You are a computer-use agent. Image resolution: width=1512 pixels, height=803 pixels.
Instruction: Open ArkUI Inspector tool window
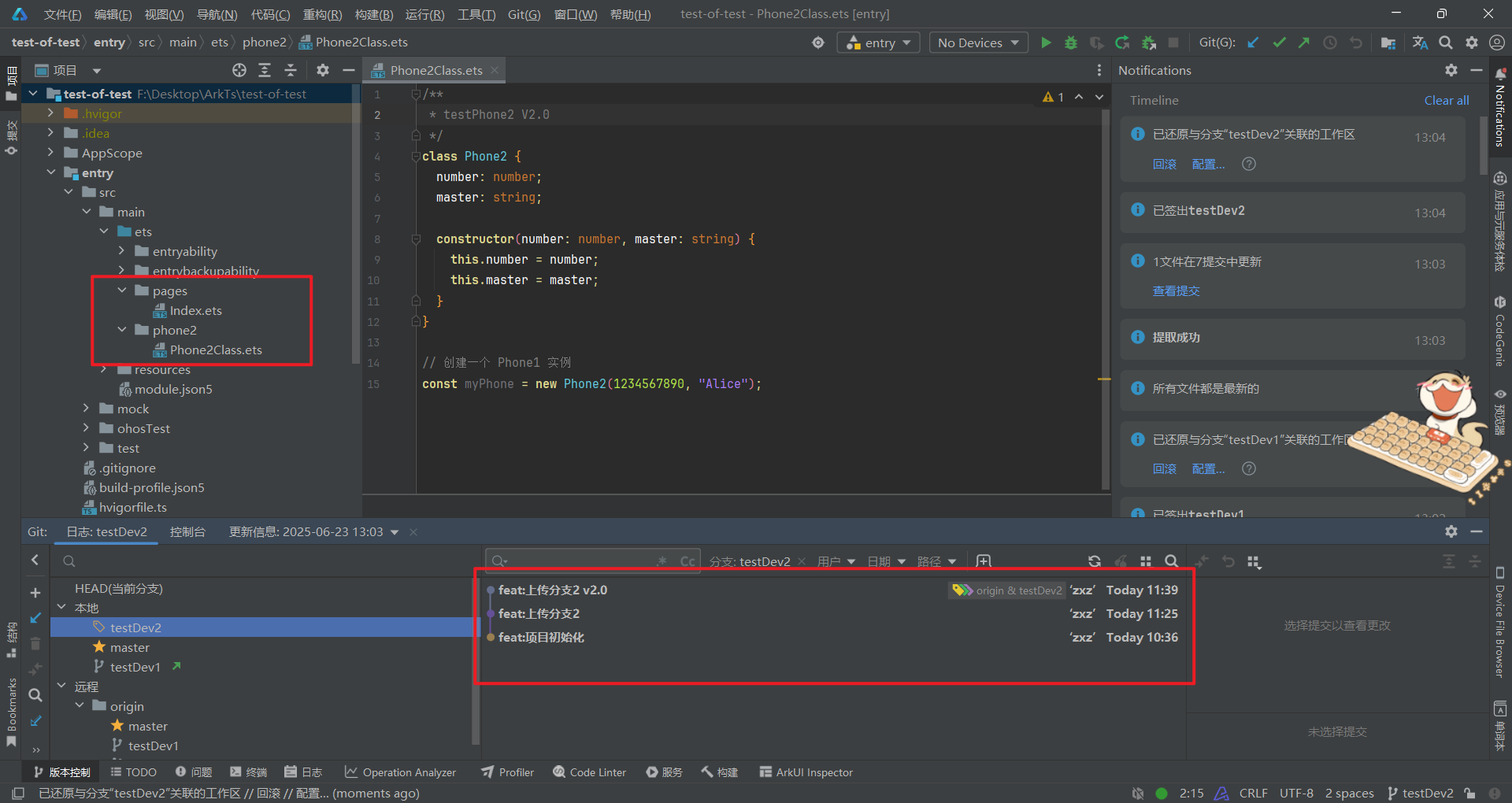806,772
